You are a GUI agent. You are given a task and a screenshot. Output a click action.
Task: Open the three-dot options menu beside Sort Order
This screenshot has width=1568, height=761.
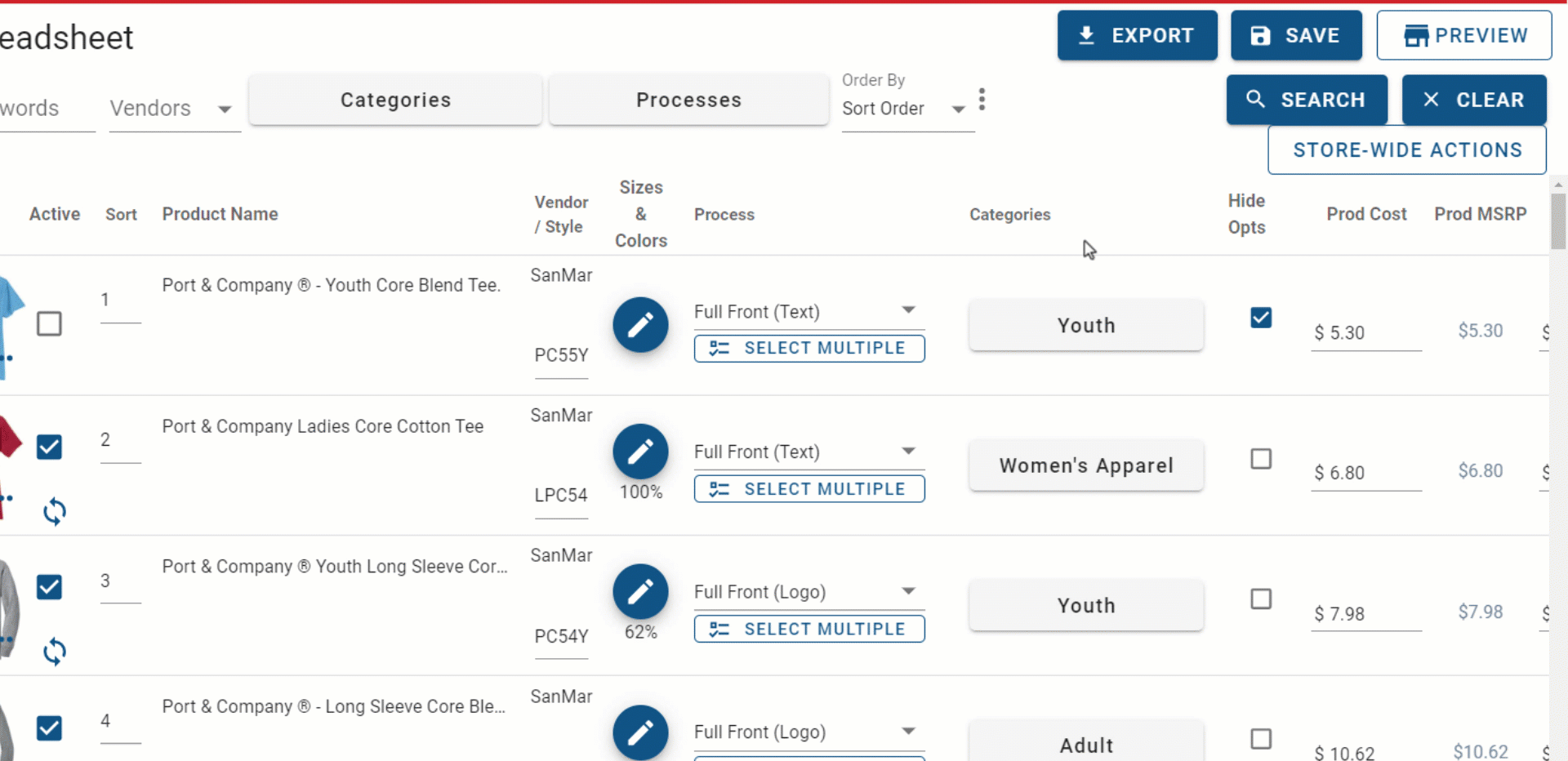(x=982, y=100)
